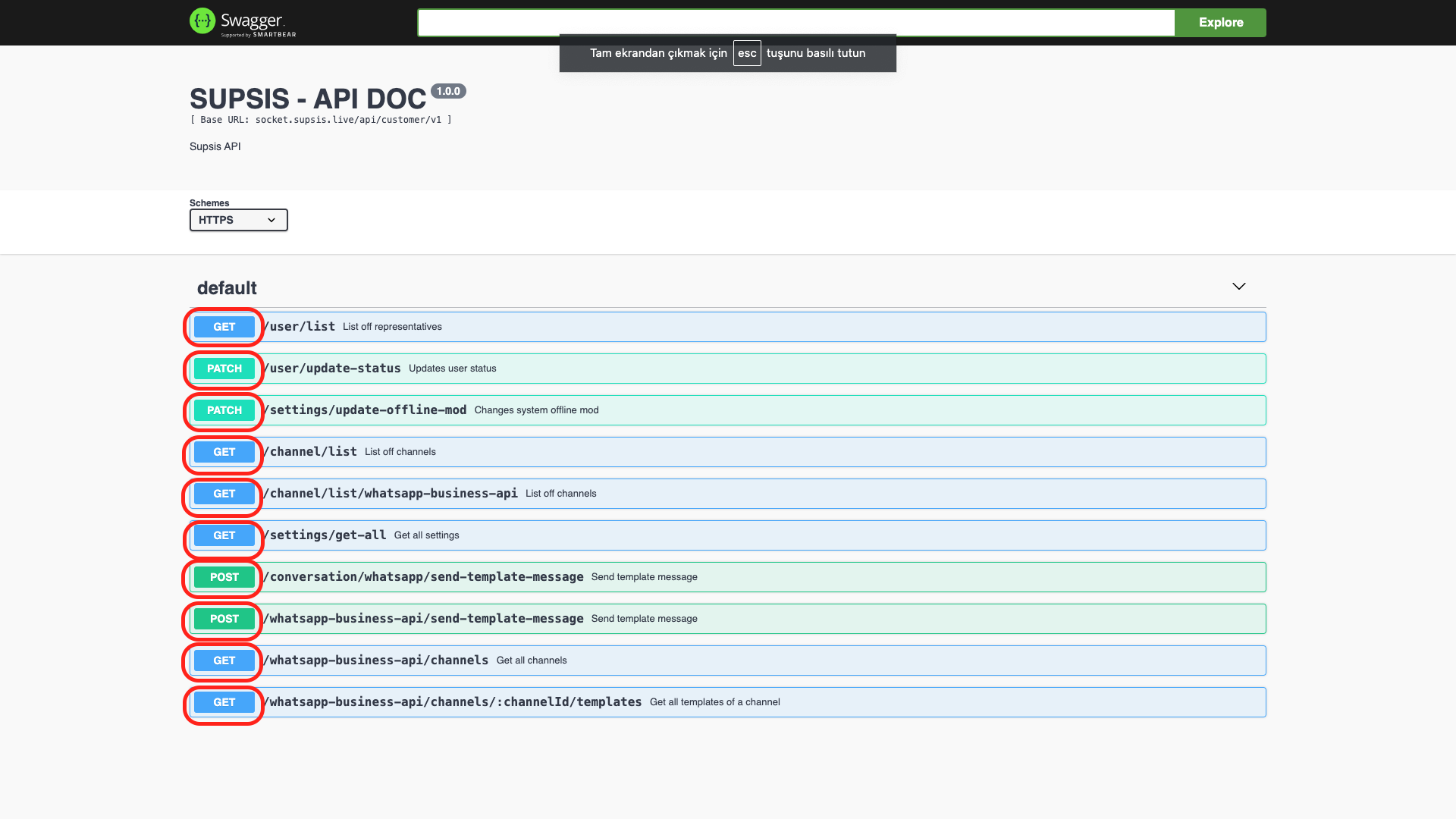Screen dimensions: 1456x819
Task: Click the default section title
Action: 227,288
